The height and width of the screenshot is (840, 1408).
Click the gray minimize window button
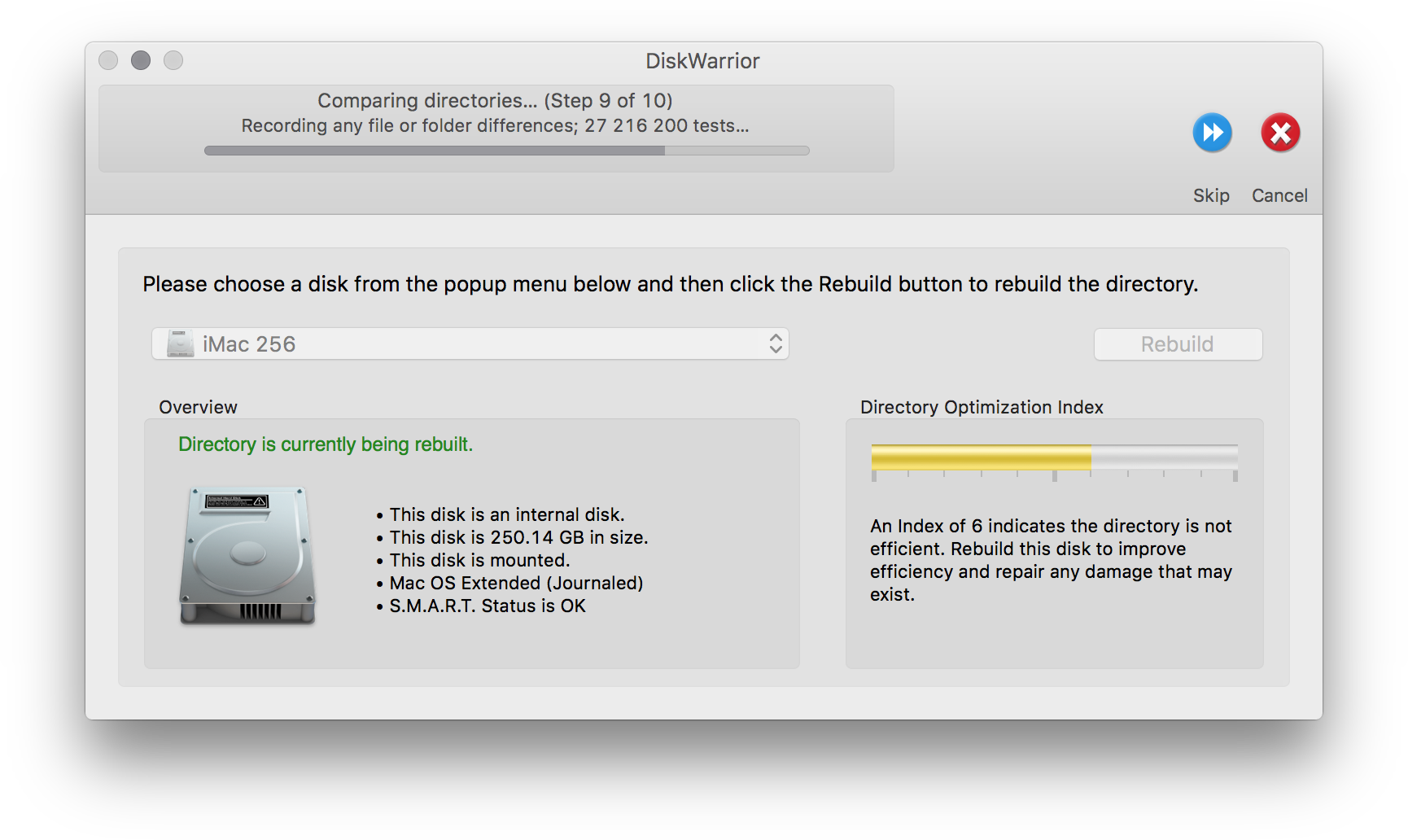141,60
